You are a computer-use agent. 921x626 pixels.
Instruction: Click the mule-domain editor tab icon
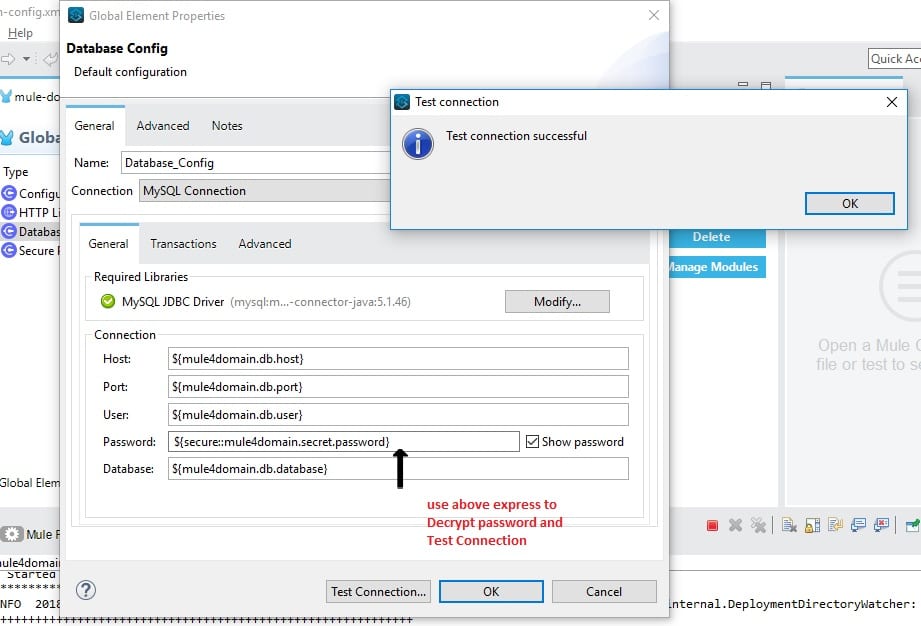[6, 97]
